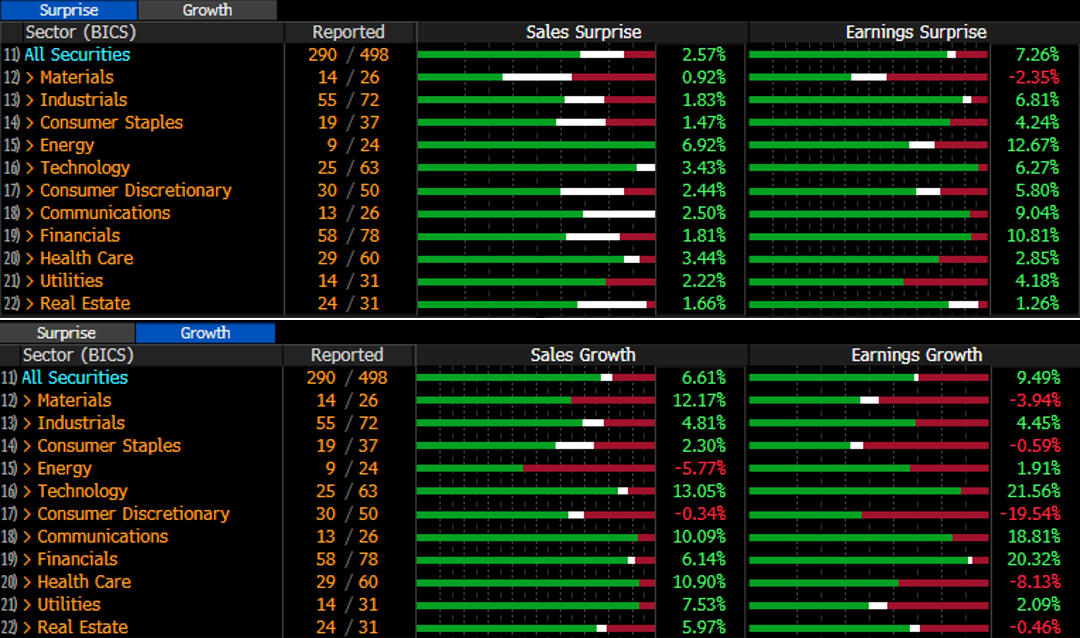Click Materials earnings surprise bar
This screenshot has width=1080, height=638.
[x=869, y=77]
